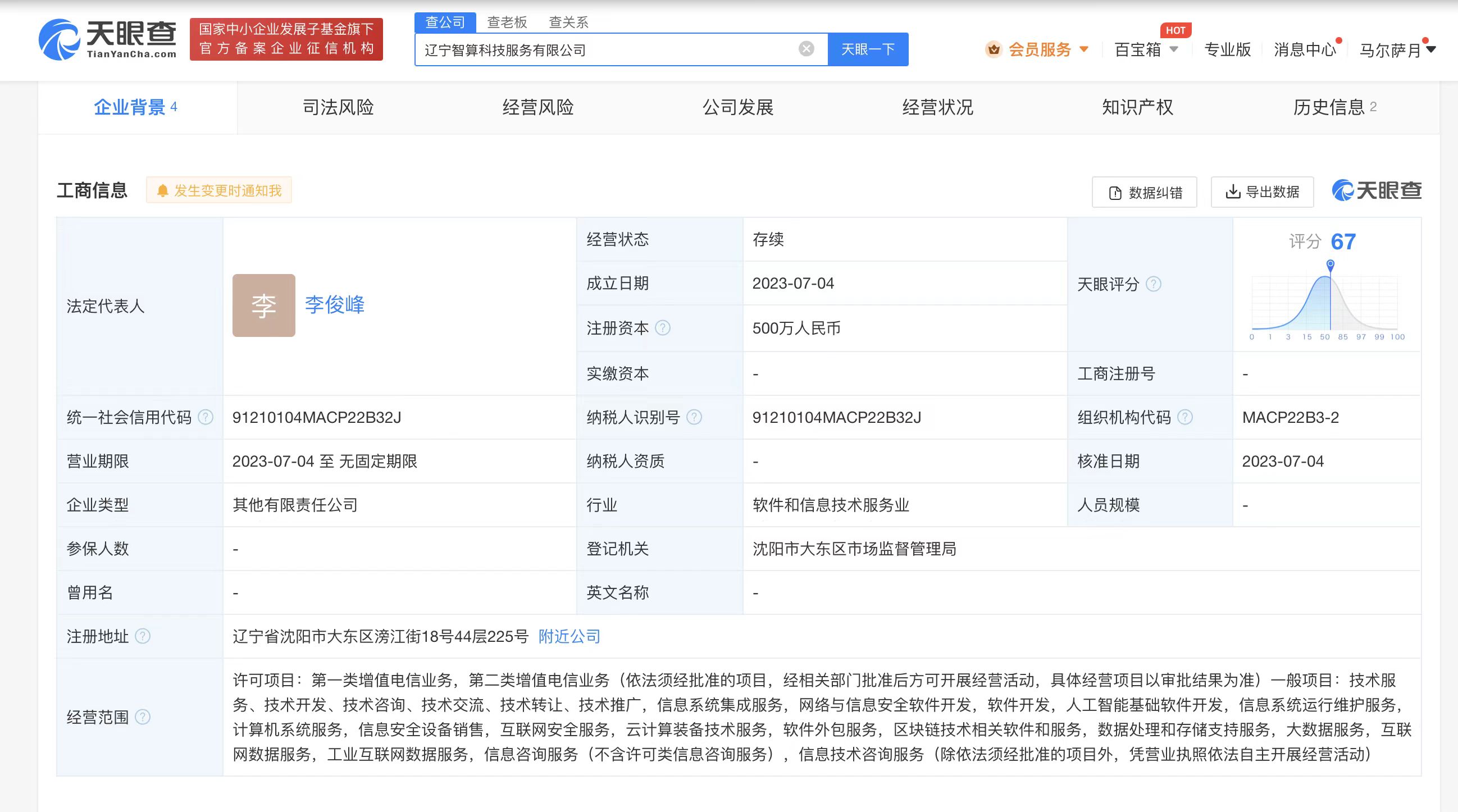The image size is (1458, 812).
Task: Click the 天眼一下 search button
Action: (x=868, y=49)
